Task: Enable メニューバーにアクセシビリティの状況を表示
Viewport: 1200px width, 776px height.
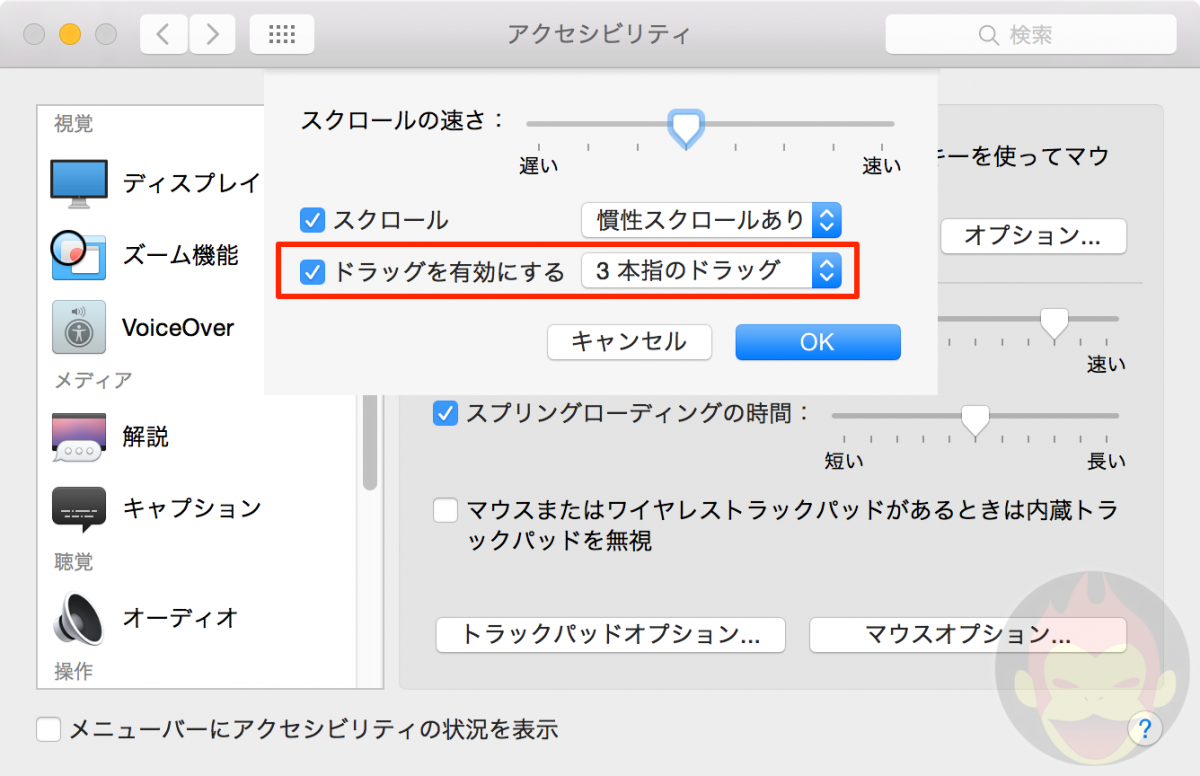Action: 48,729
